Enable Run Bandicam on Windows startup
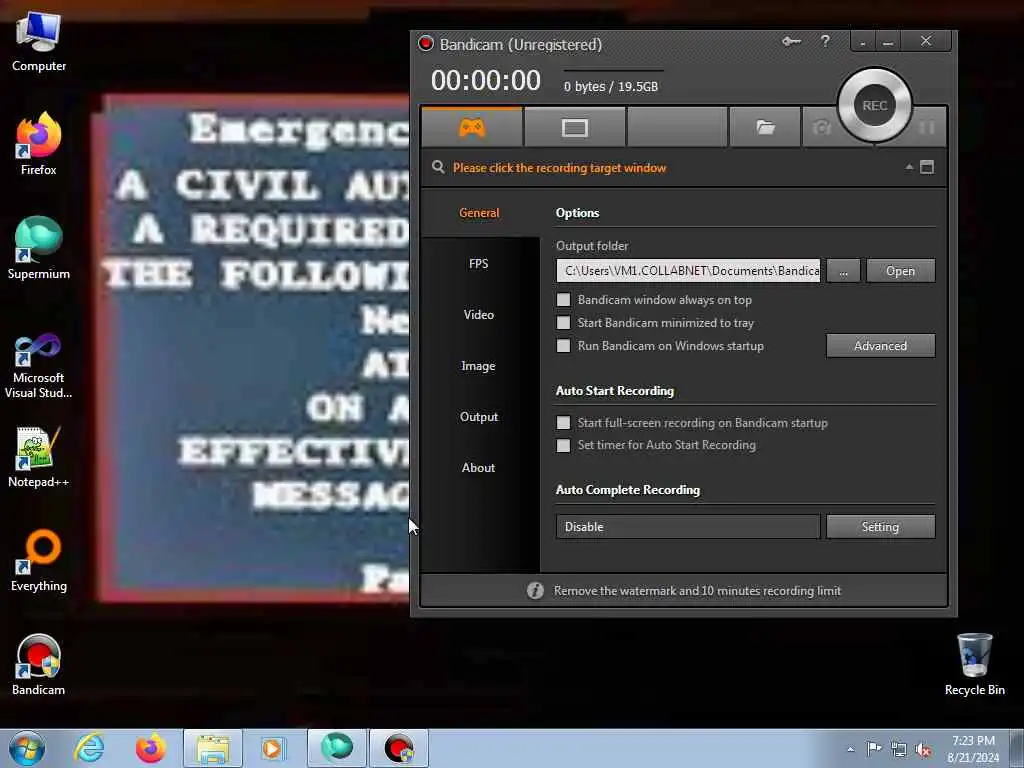 (x=563, y=345)
